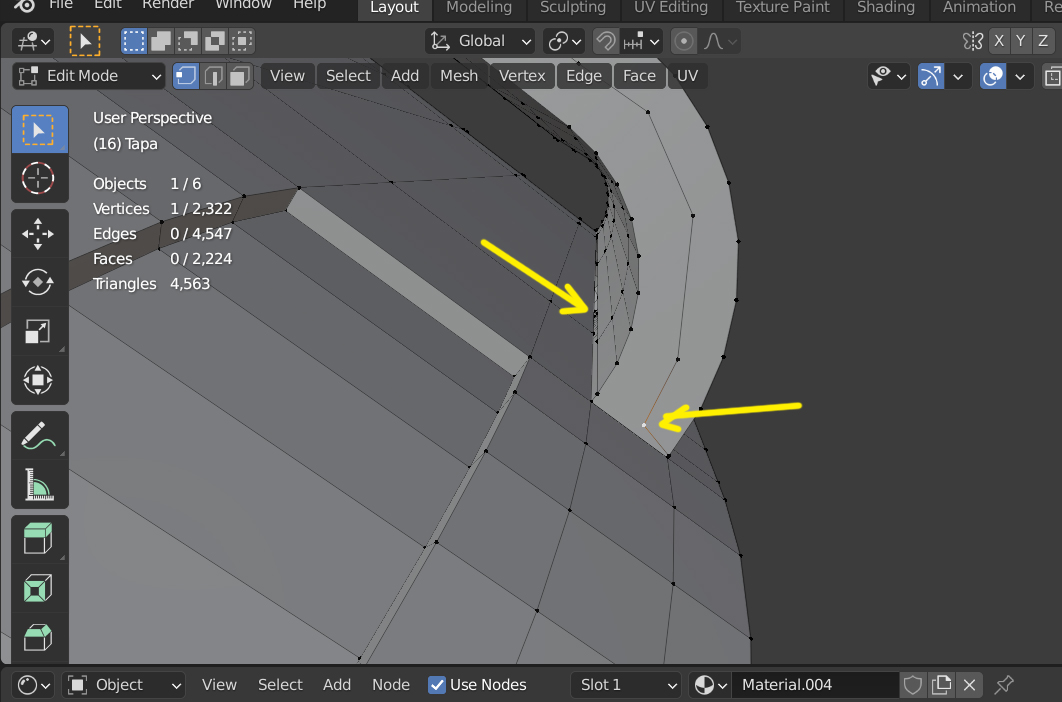Viewport: 1062px width, 702px height.
Task: Open the Object shader type dropdown
Action: pos(124,685)
